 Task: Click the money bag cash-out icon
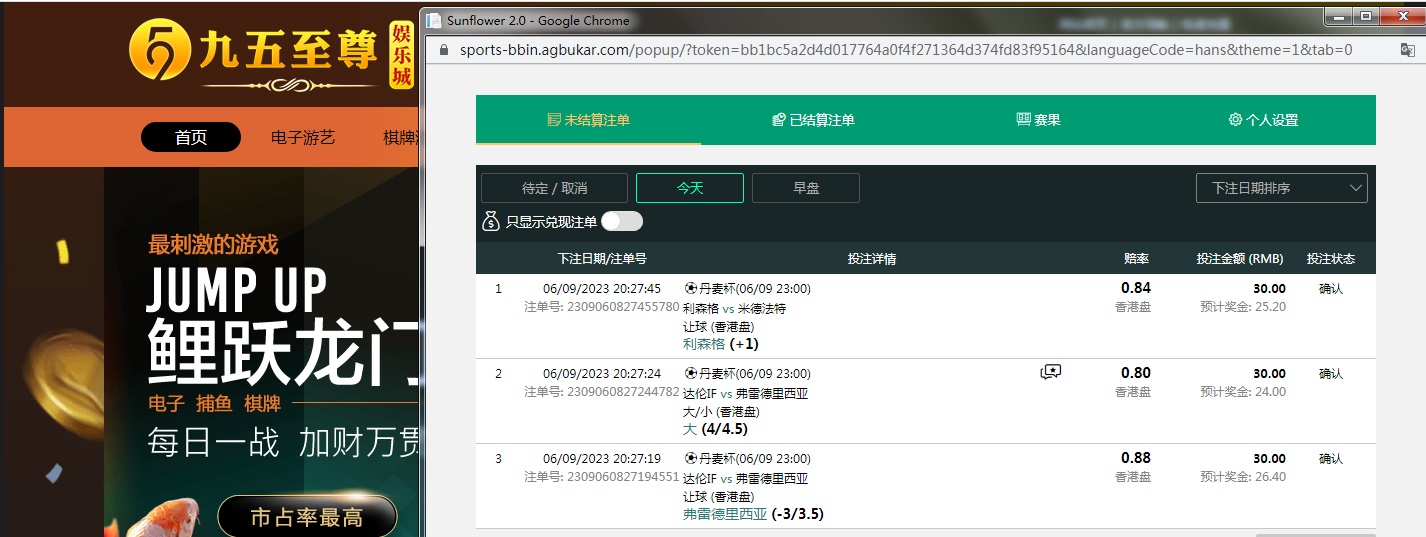pos(490,221)
